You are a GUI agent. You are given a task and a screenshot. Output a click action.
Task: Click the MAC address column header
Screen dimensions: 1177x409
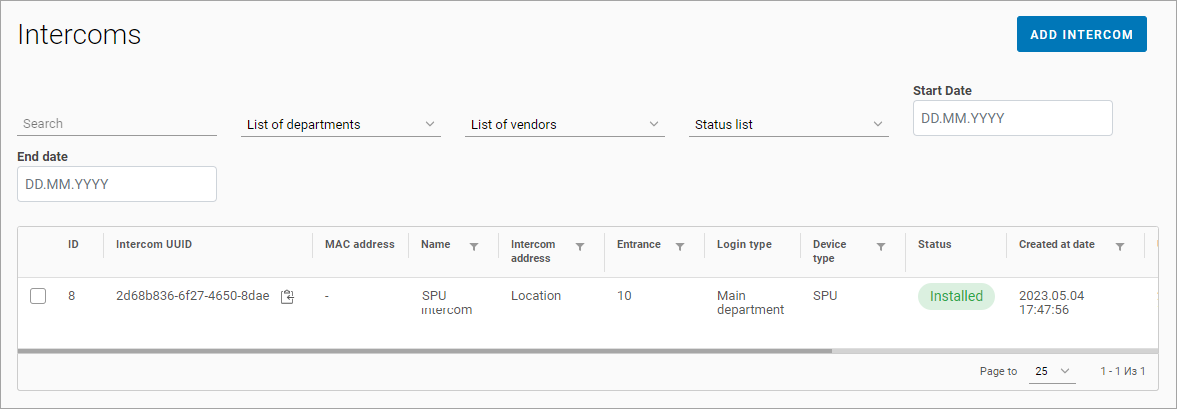click(359, 244)
